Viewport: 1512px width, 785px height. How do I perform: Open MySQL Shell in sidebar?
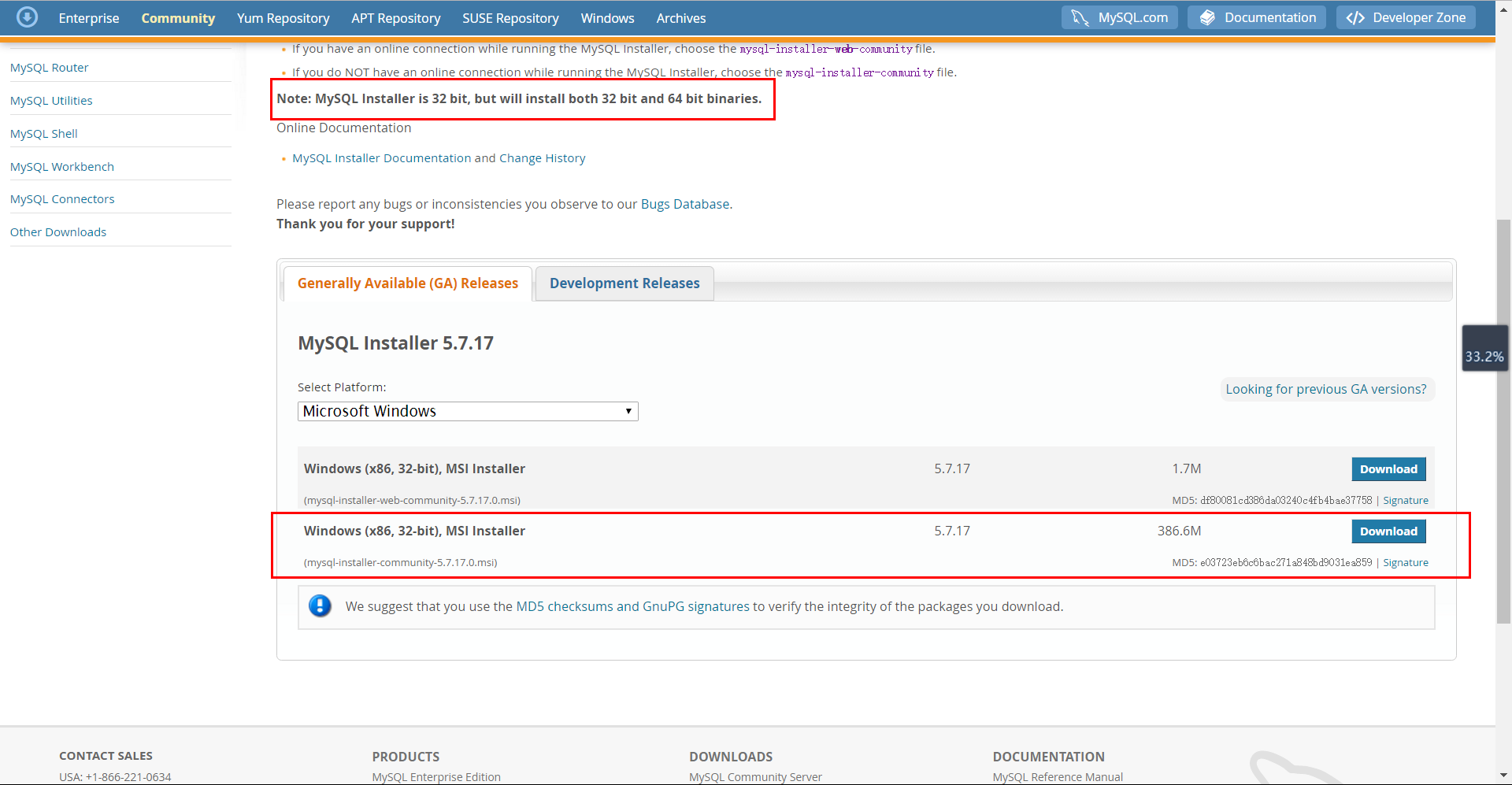[x=44, y=134]
